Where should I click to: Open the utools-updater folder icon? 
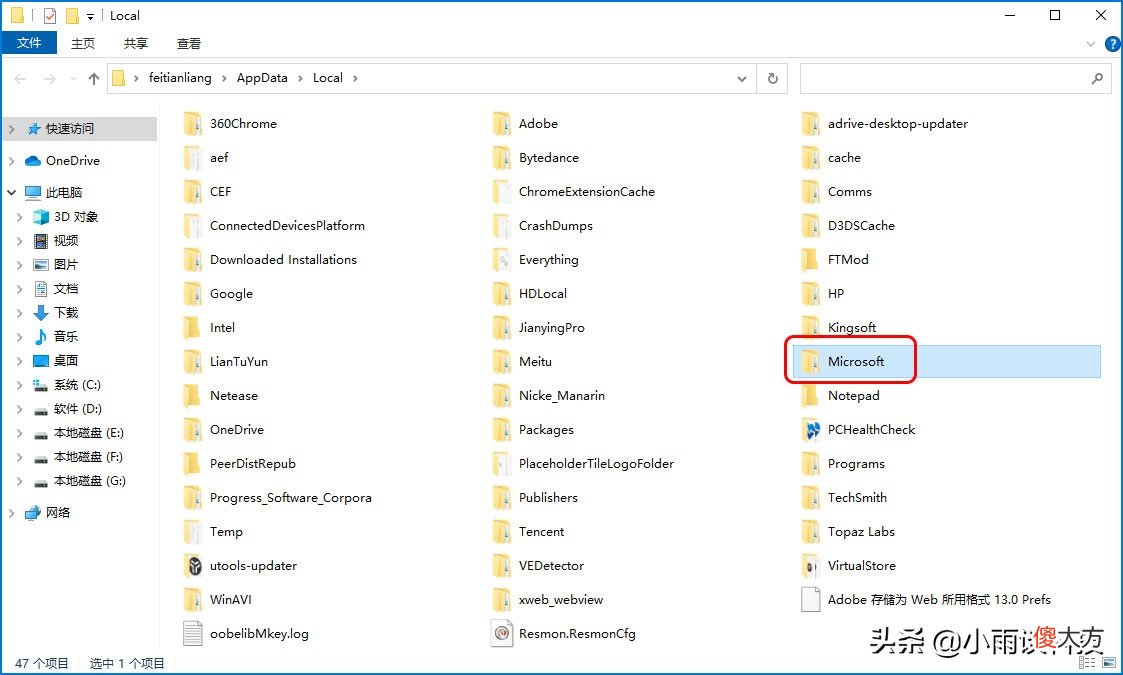pyautogui.click(x=193, y=565)
